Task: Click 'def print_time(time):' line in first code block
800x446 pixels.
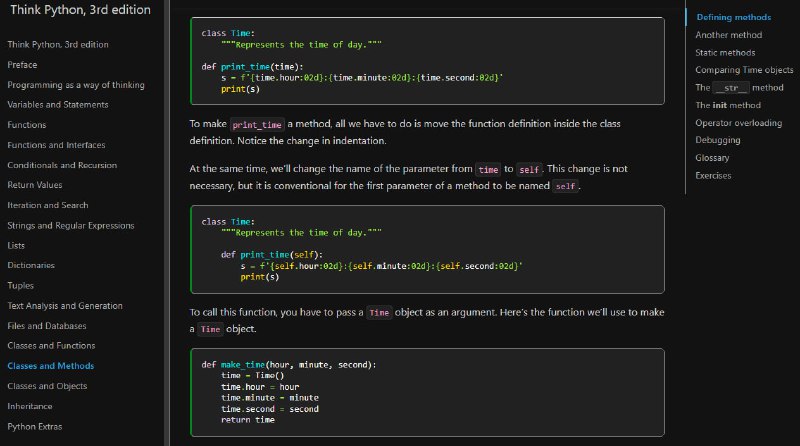Action: pyautogui.click(x=252, y=67)
